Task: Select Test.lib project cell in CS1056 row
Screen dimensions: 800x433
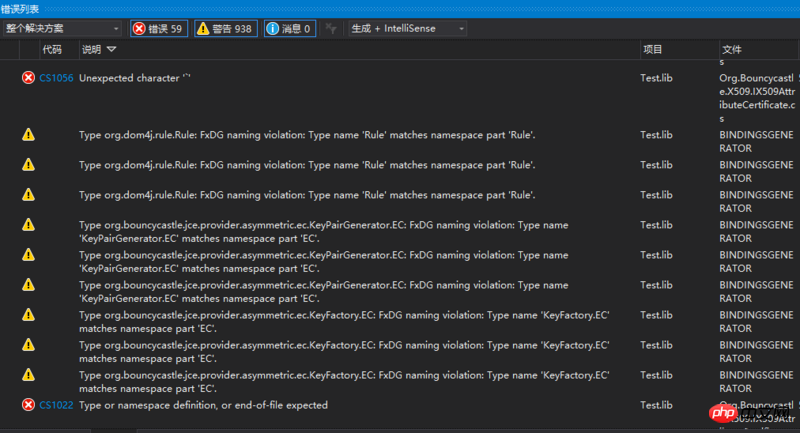Action: [x=656, y=78]
